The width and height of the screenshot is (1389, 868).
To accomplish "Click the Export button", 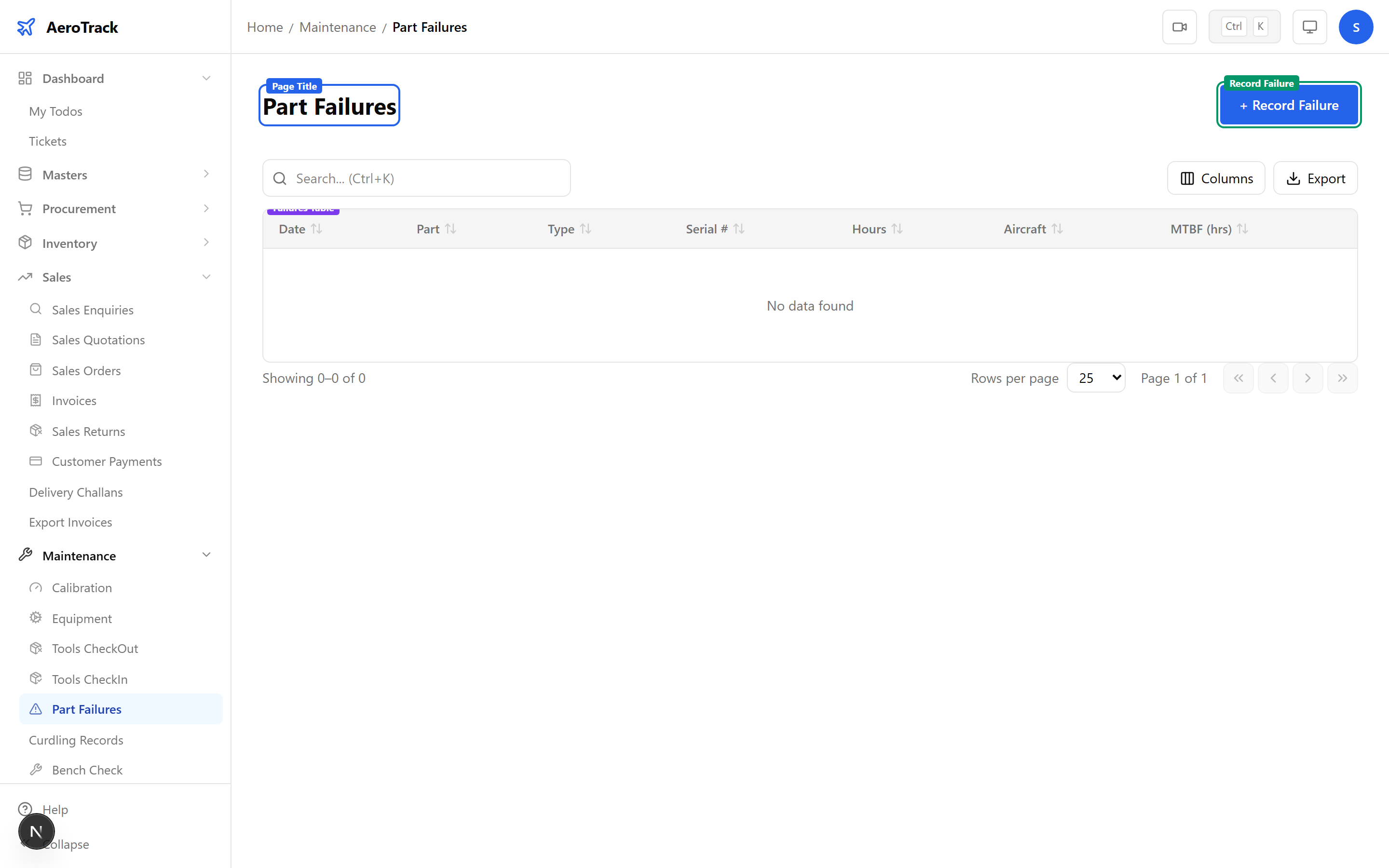I will tap(1315, 178).
